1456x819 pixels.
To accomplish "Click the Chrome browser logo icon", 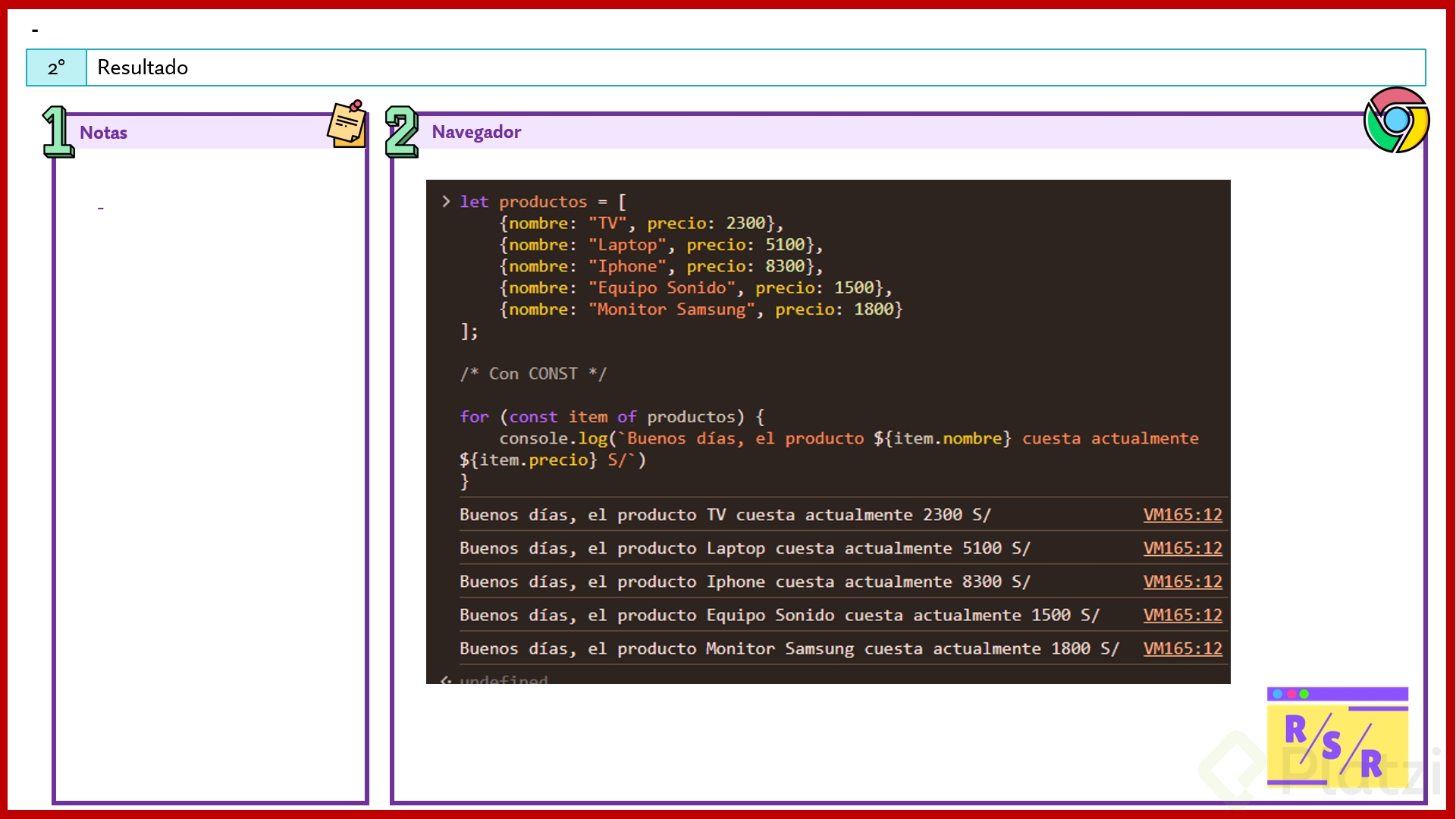I will (x=1396, y=120).
